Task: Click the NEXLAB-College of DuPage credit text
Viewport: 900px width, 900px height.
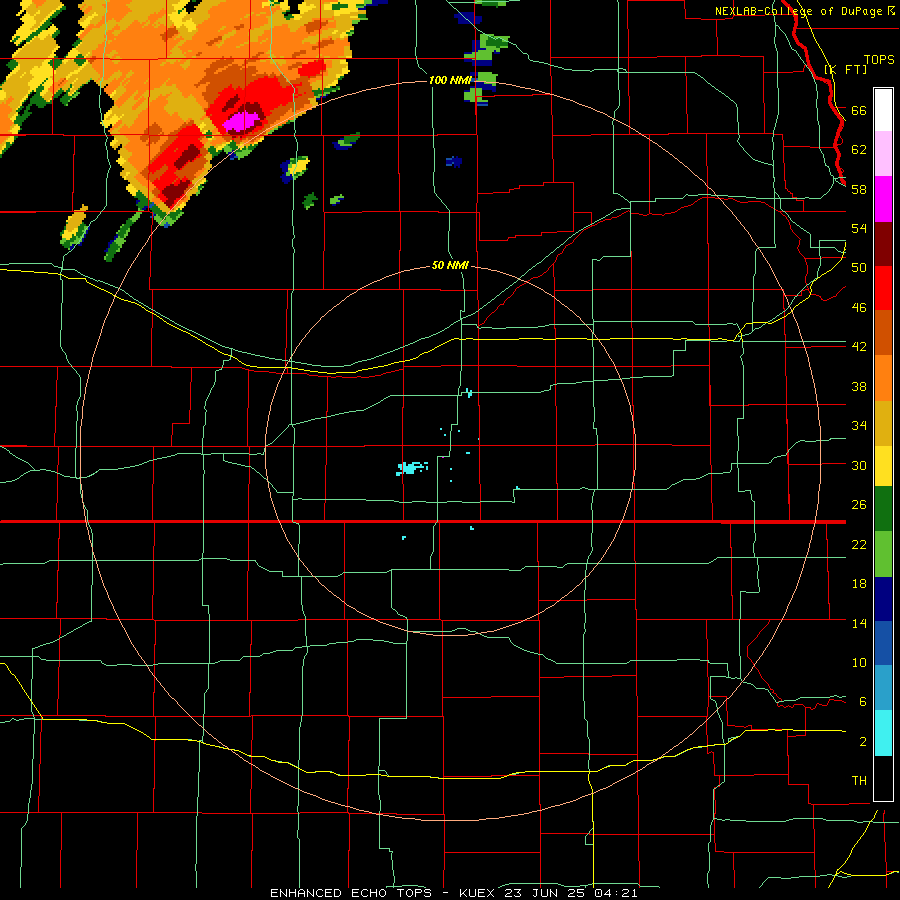Action: [804, 11]
